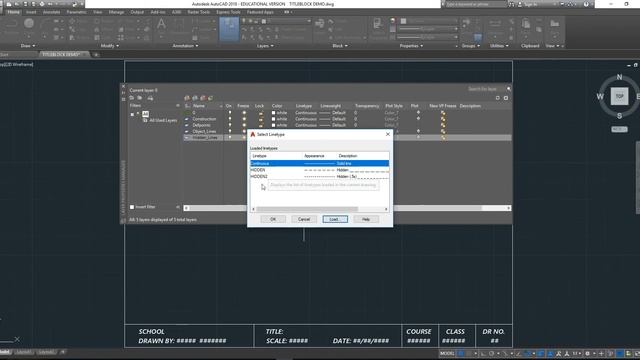Viewport: 640px width, 360px height.
Task: Click New Layer VP Frozen icon
Action: (195, 98)
